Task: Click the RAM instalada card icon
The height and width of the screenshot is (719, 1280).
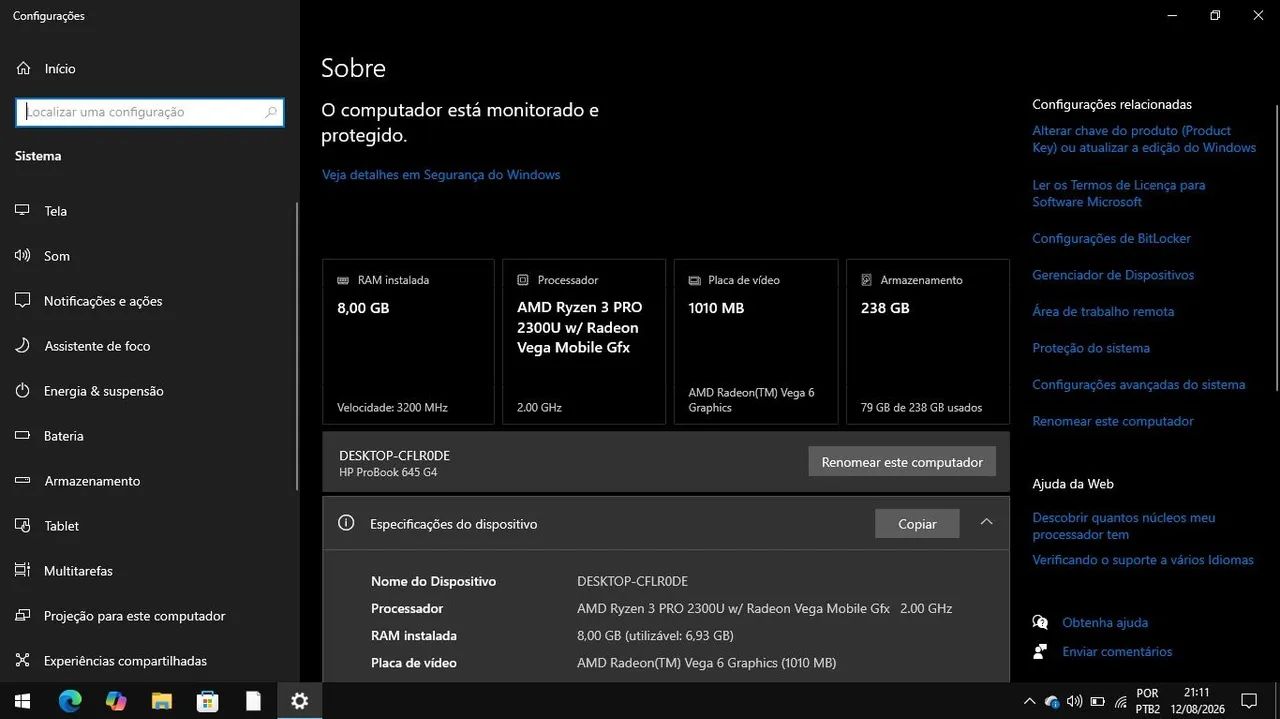Action: (343, 281)
